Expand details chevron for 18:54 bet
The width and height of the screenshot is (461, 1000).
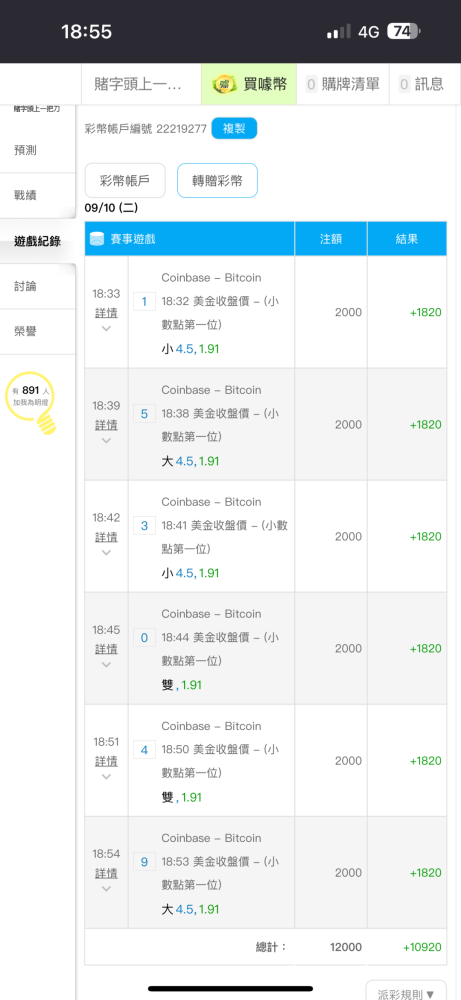tap(106, 888)
